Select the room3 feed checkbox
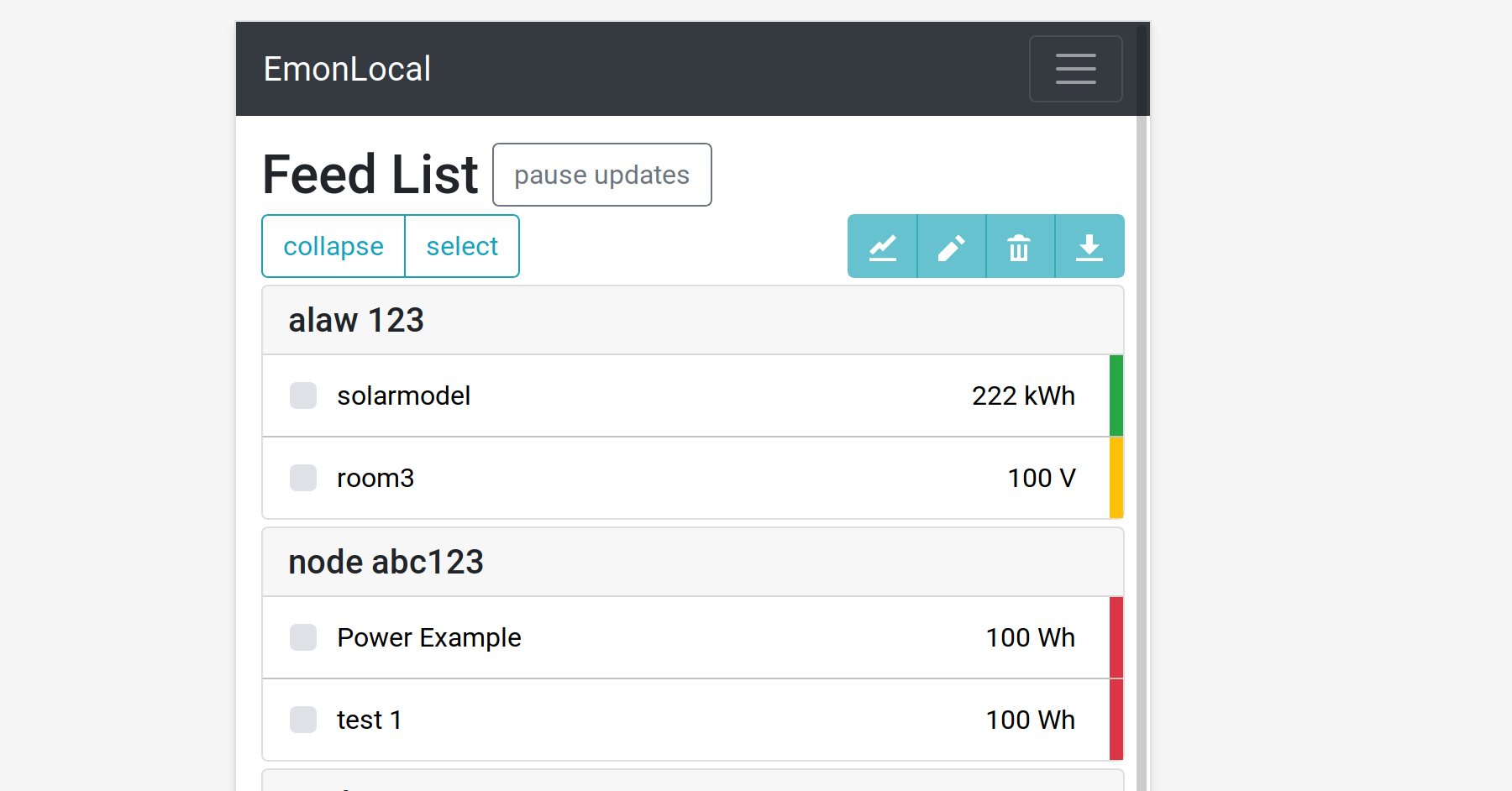 pos(302,478)
